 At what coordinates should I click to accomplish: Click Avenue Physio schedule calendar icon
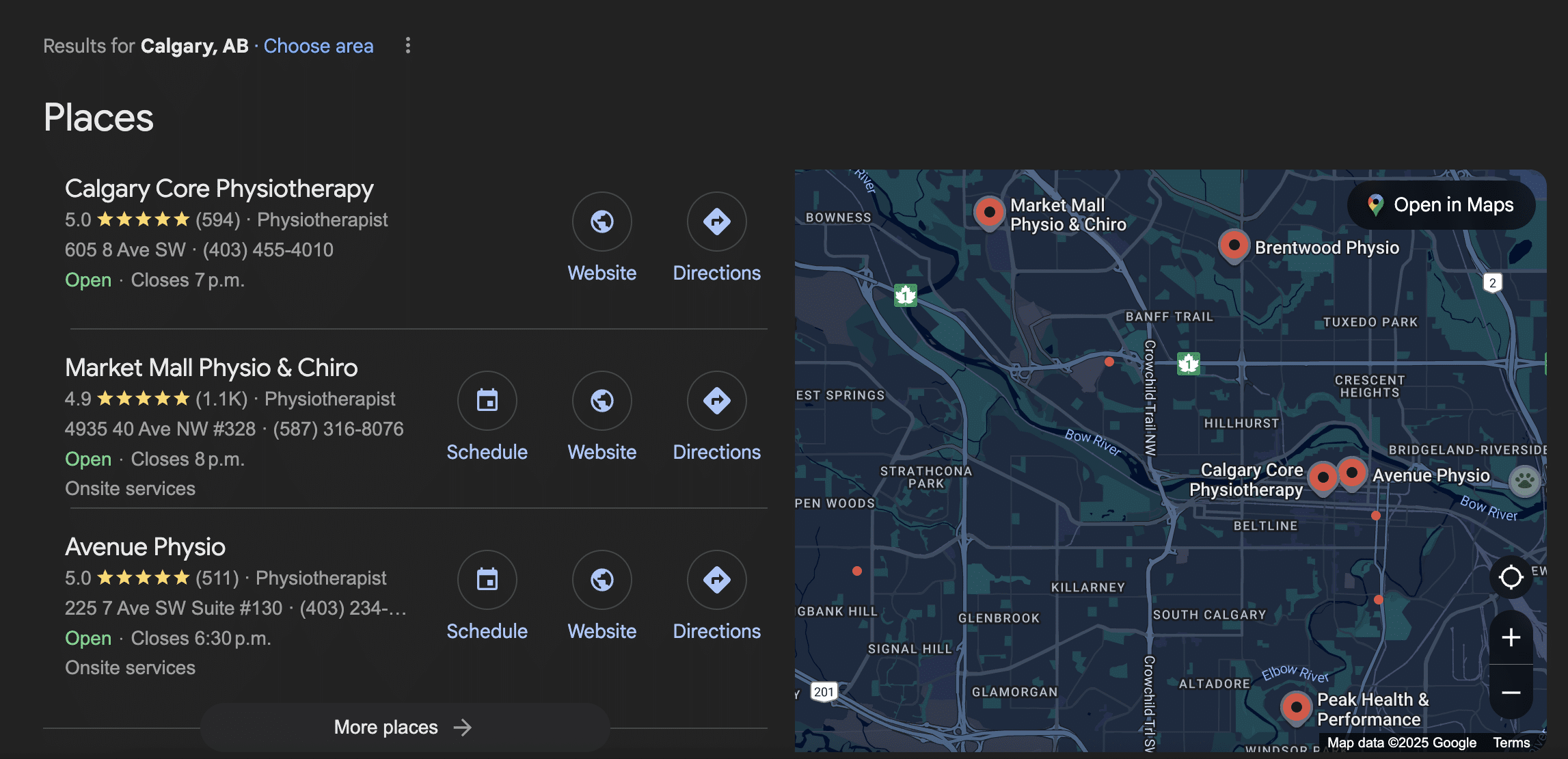coord(487,580)
